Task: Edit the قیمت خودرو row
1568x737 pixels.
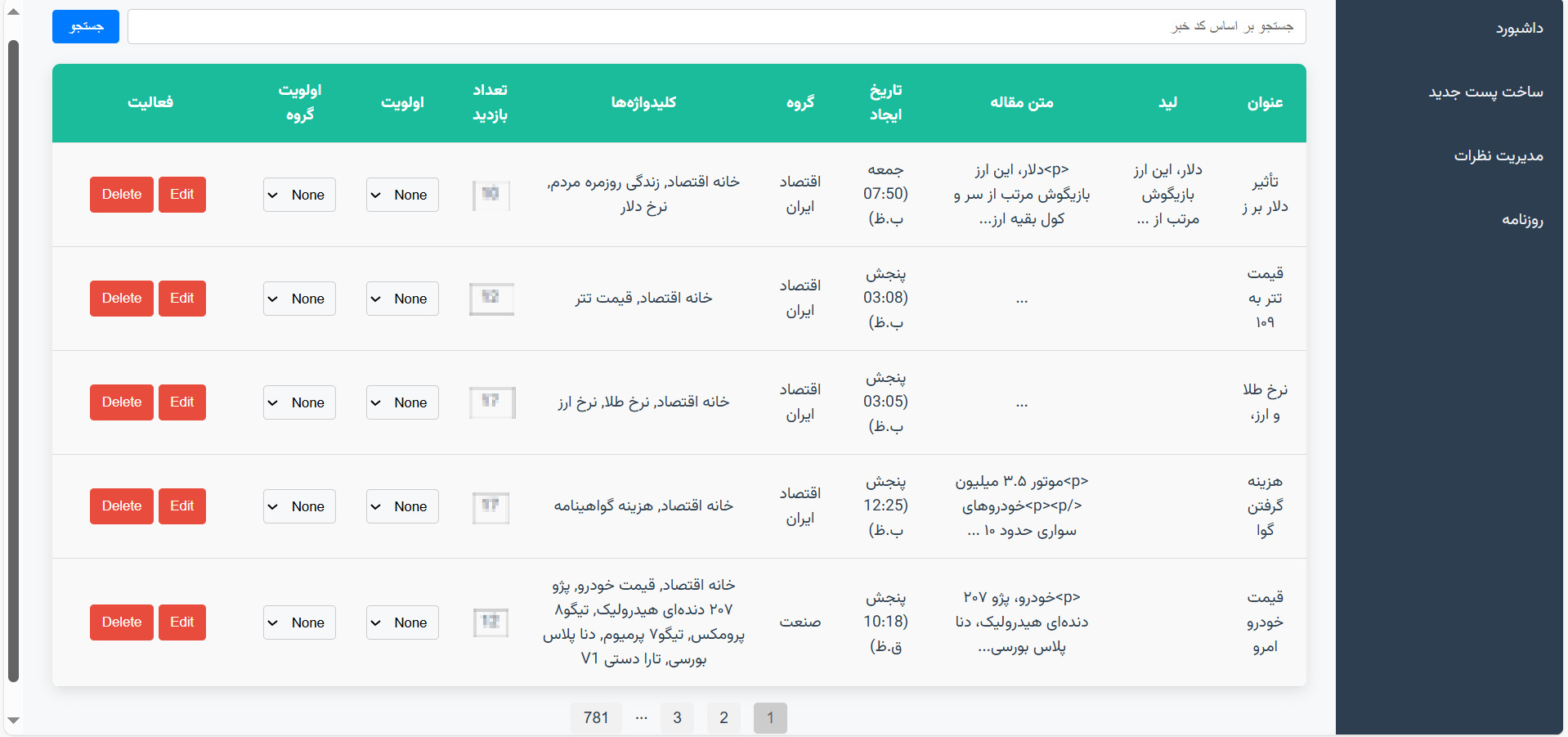Action: coord(182,622)
